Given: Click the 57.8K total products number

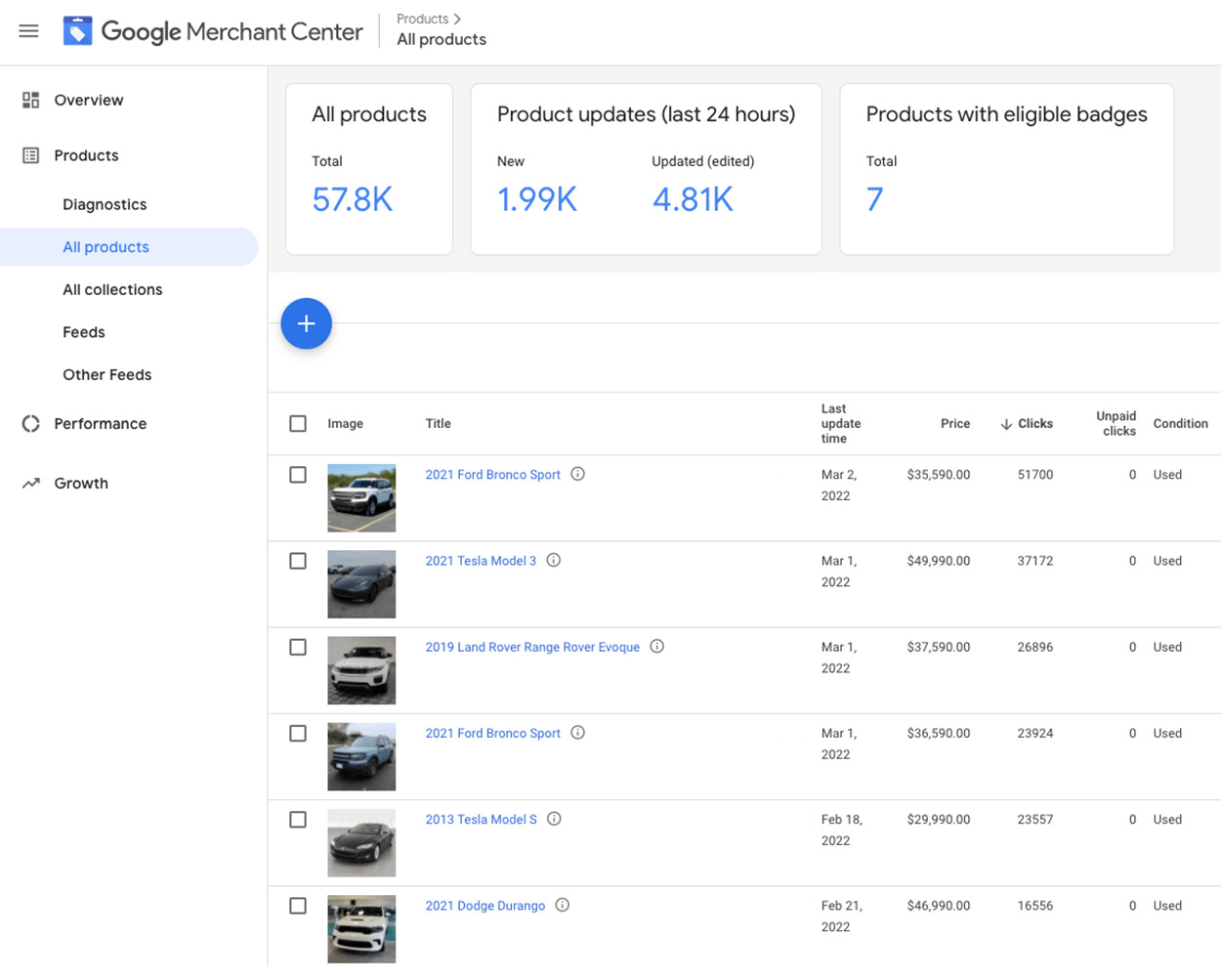Looking at the screenshot, I should coord(352,199).
